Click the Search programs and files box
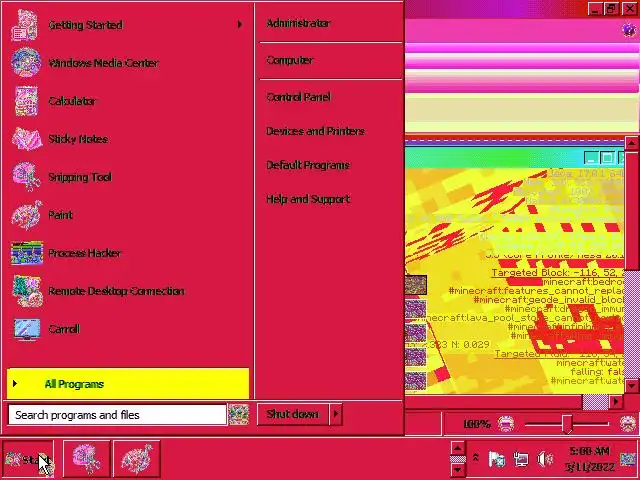 point(117,415)
